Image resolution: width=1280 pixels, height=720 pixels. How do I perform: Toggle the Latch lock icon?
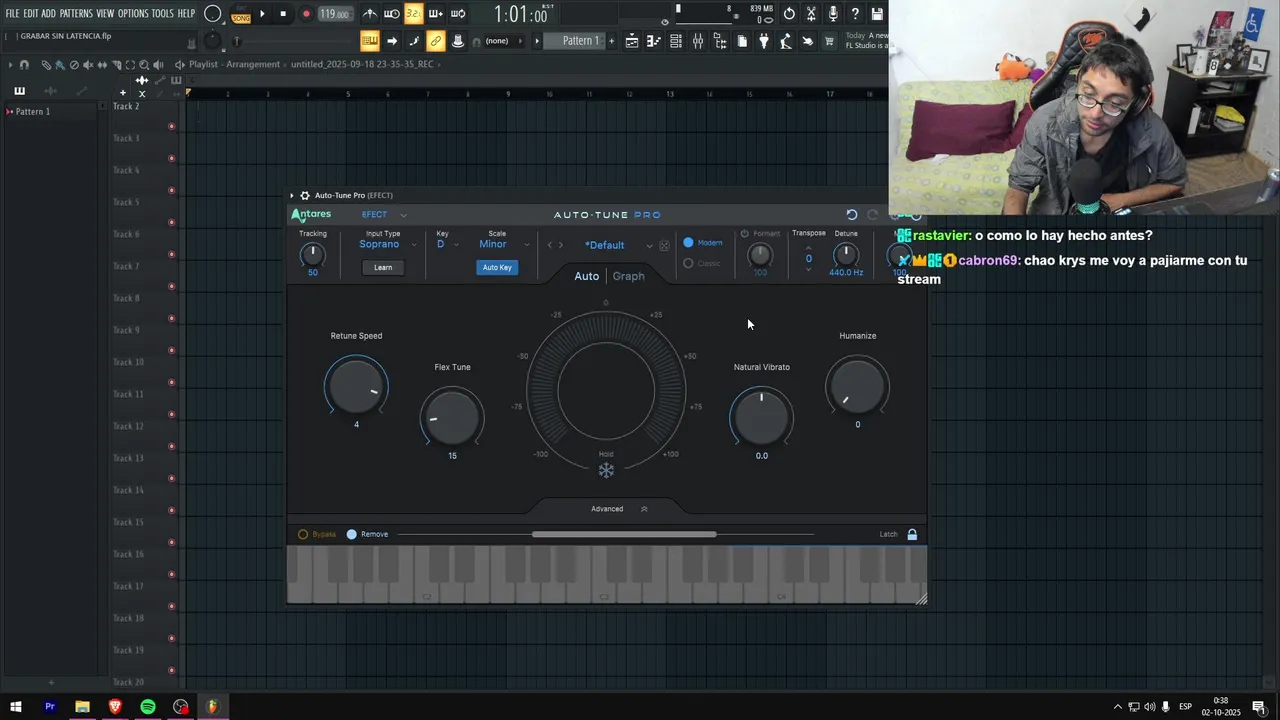[x=912, y=534]
